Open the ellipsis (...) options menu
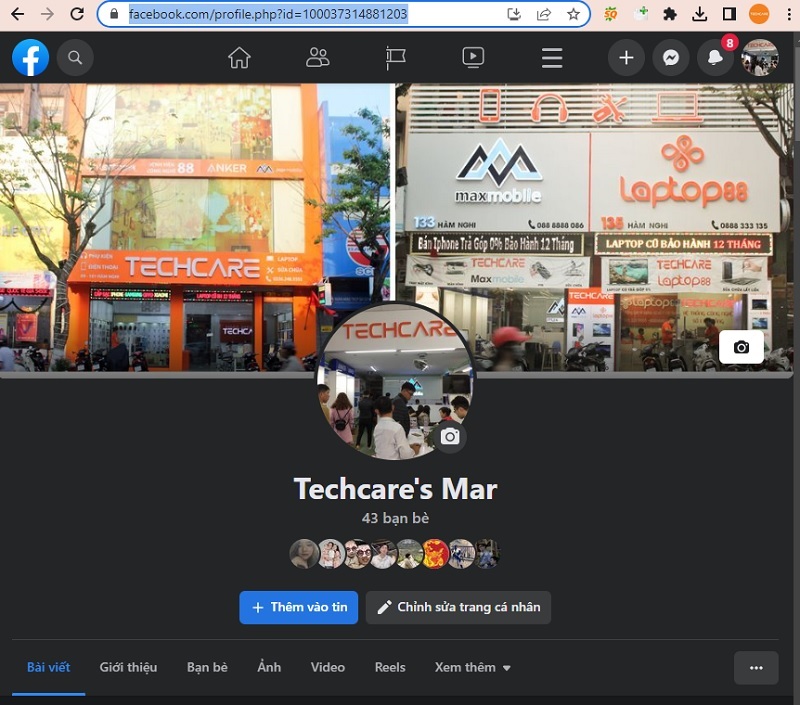 pyautogui.click(x=755, y=667)
